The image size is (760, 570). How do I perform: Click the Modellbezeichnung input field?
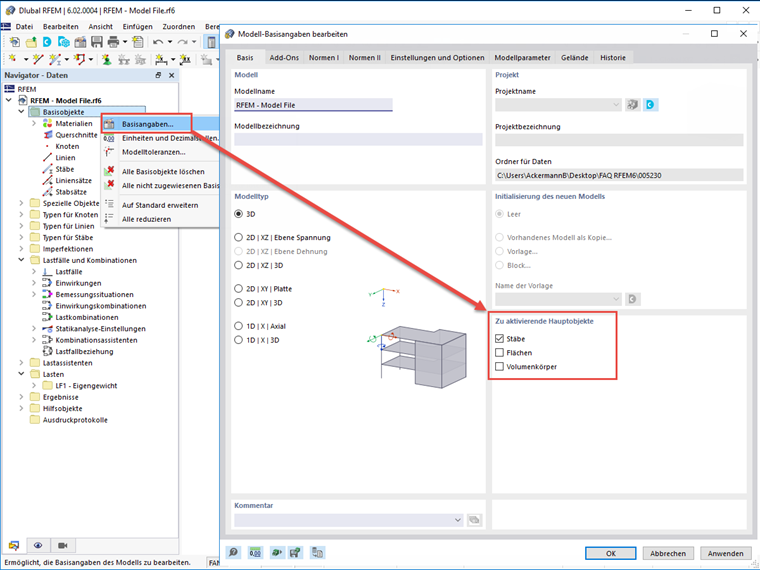358,140
